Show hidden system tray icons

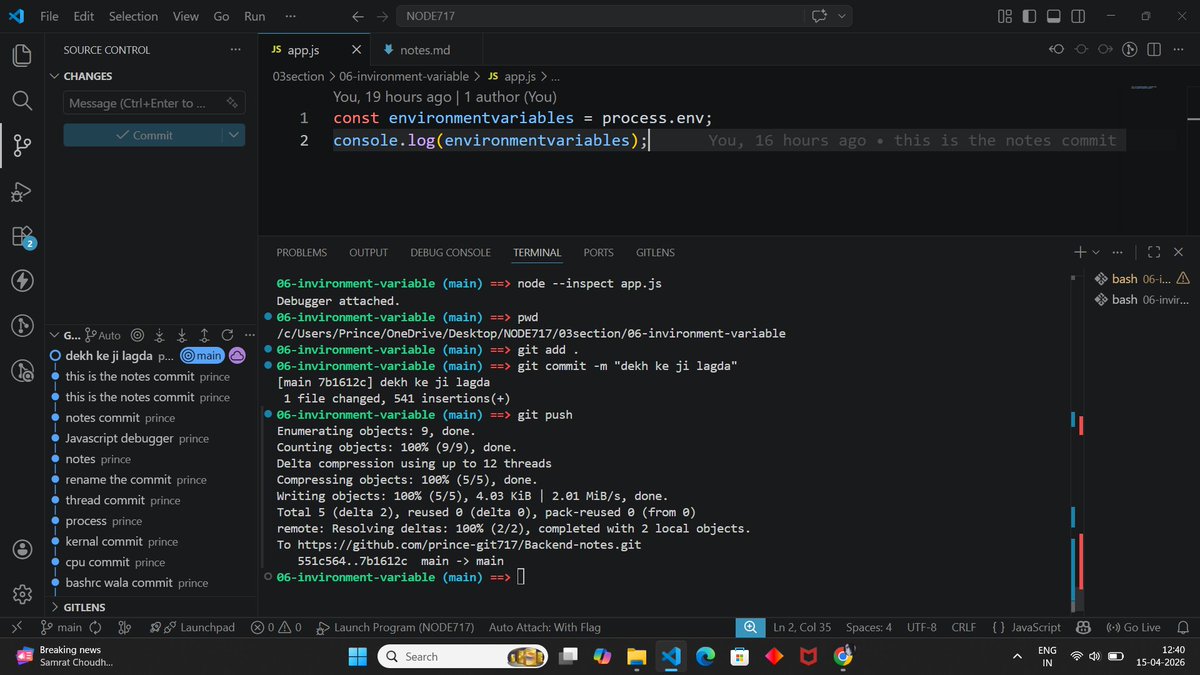(x=1017, y=656)
